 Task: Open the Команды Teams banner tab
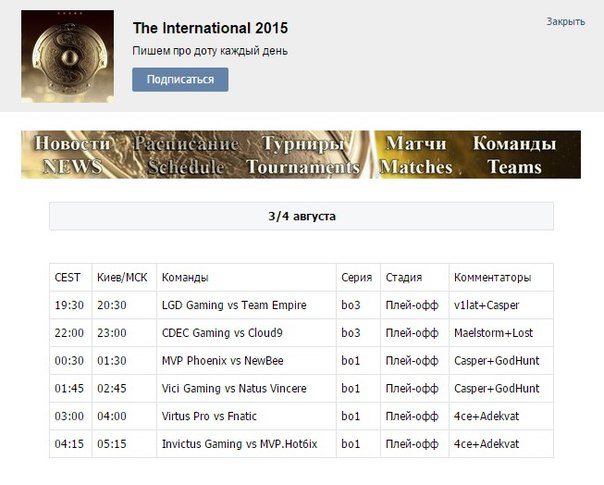click(x=515, y=154)
